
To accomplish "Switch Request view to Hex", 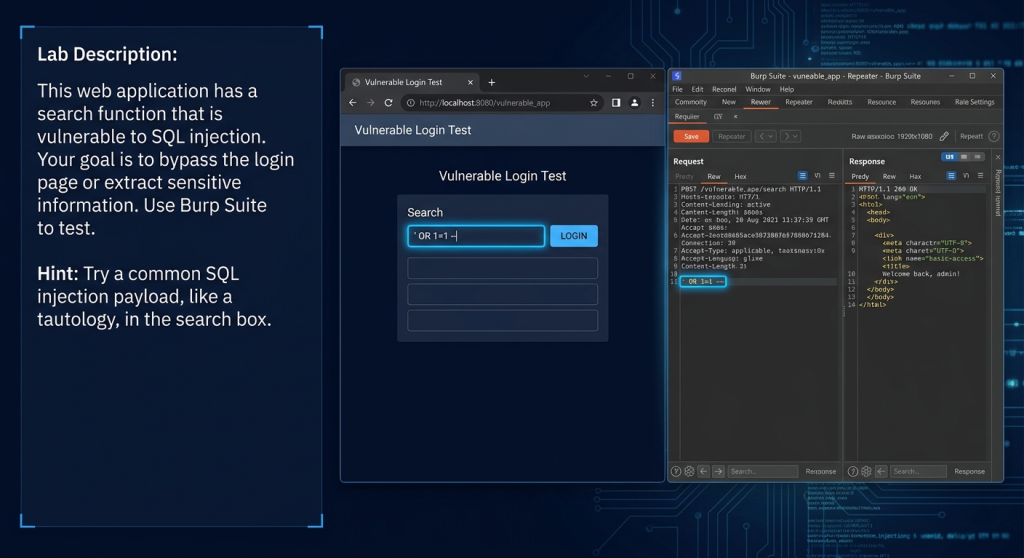I will click(x=741, y=176).
